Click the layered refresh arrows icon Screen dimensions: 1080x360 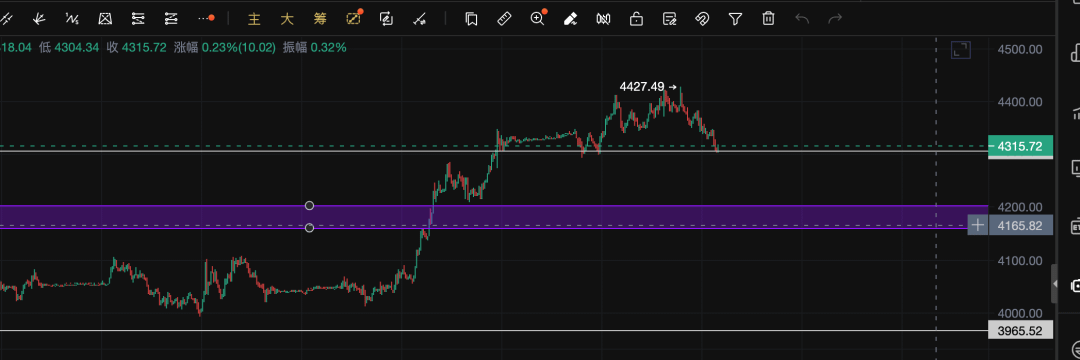click(x=386, y=19)
